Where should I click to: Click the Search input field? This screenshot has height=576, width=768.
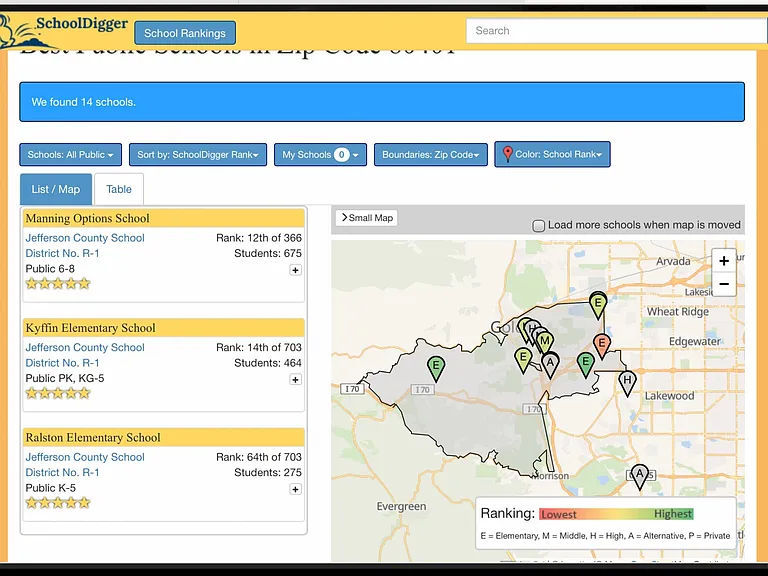click(x=616, y=31)
